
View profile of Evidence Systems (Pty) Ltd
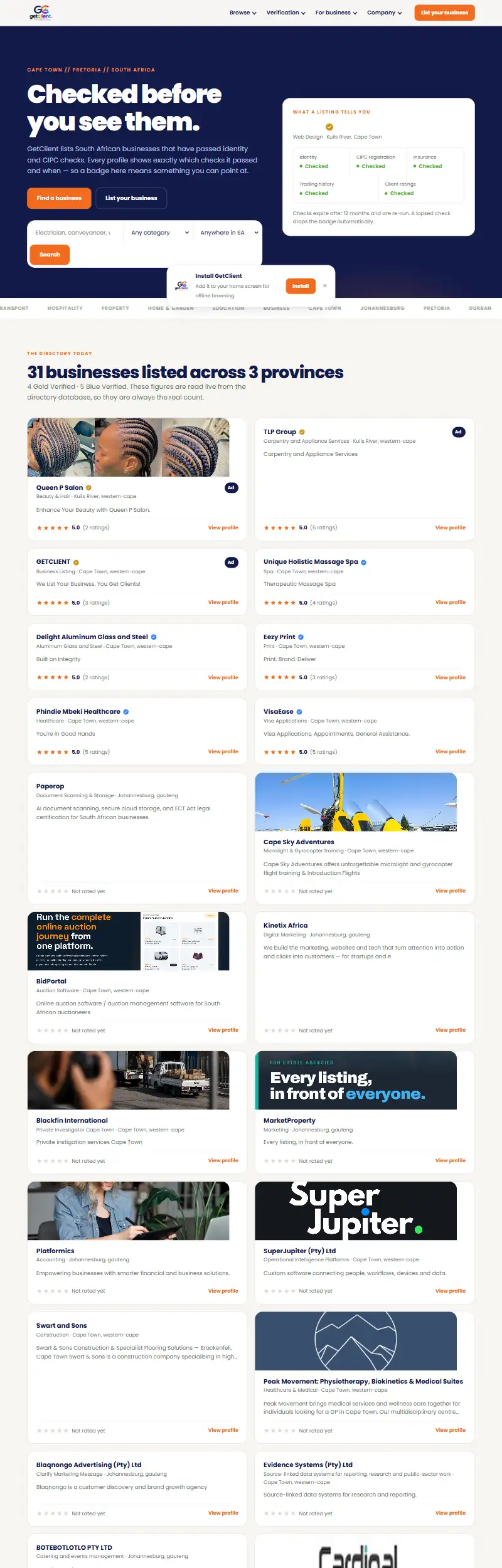[x=451, y=1513]
